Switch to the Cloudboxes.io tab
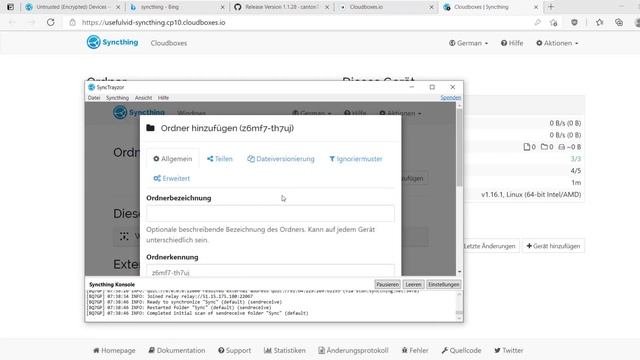Screen dimensions: 640x360 coord(386,7)
